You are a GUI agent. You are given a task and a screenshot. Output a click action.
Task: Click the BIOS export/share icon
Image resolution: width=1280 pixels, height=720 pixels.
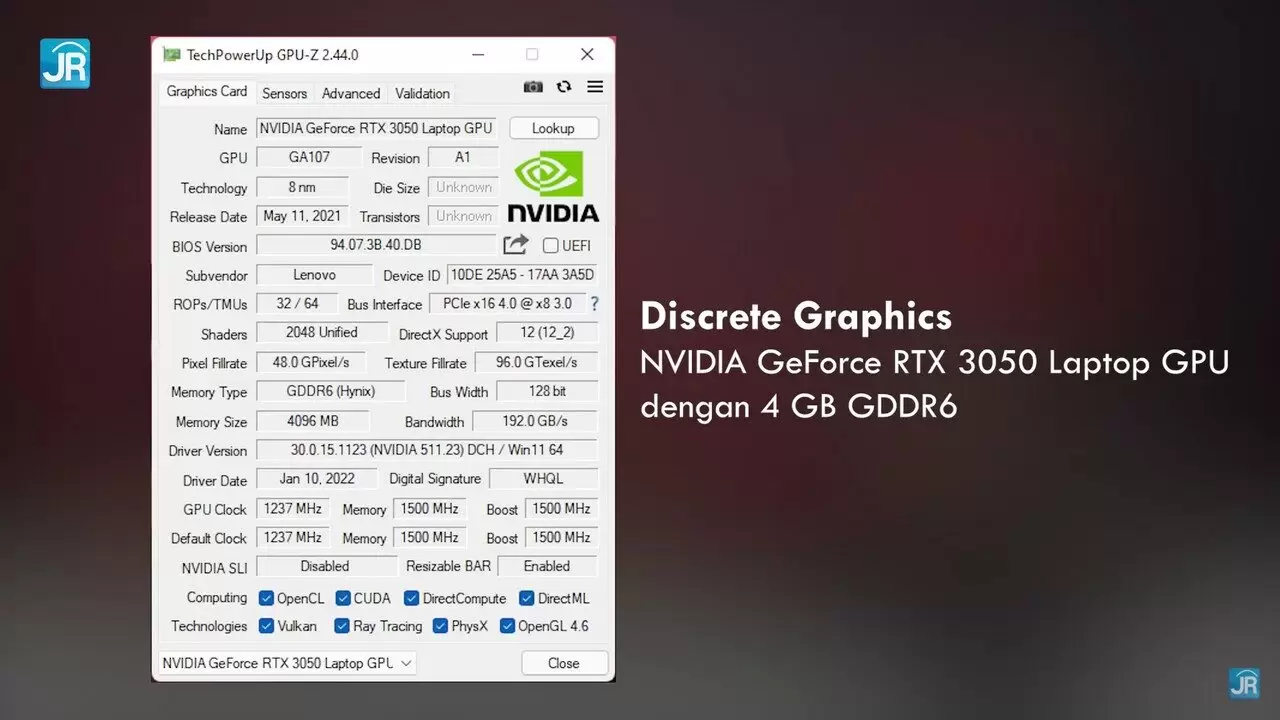click(515, 244)
